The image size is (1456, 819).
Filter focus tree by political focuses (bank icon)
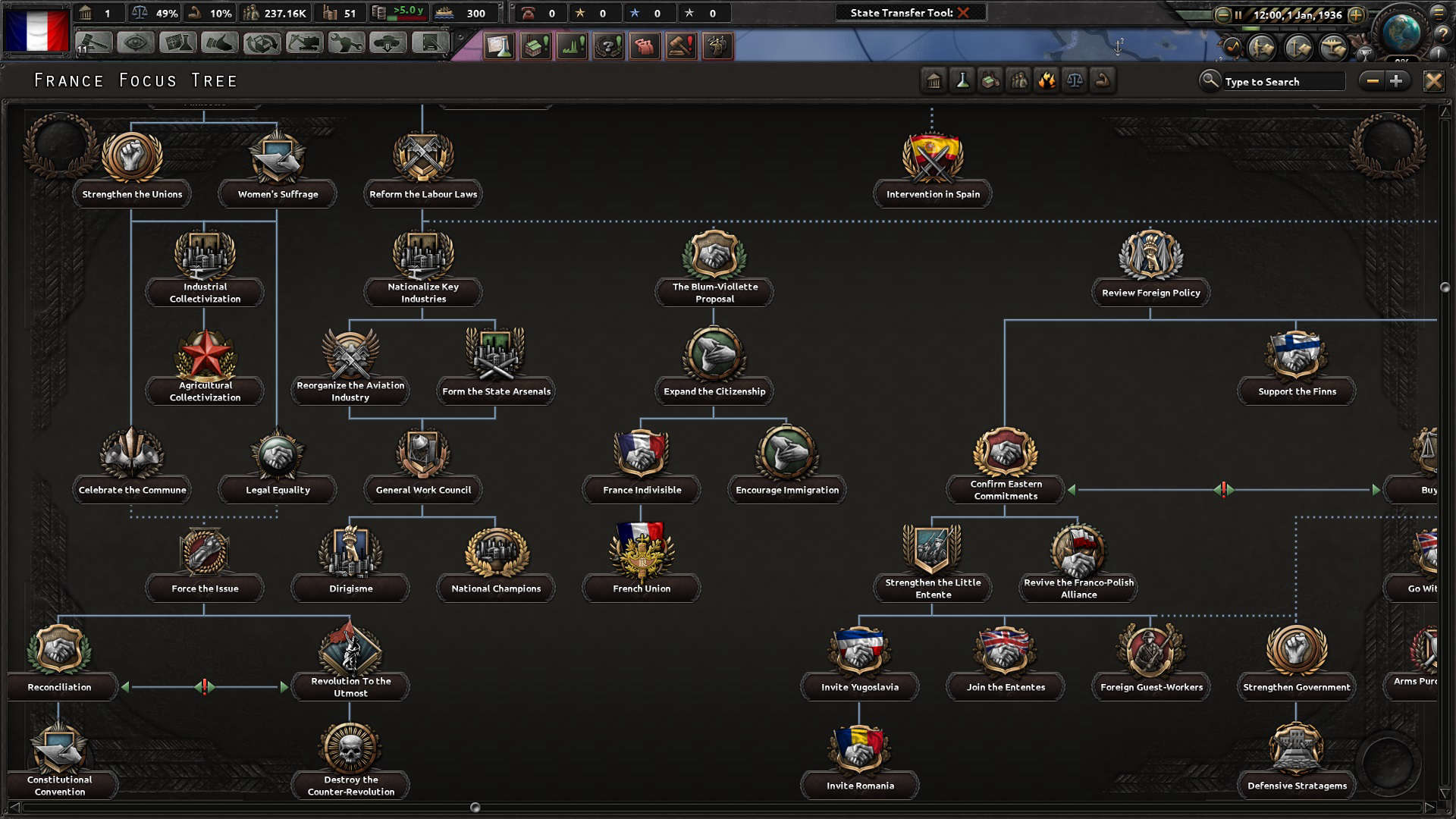click(933, 80)
